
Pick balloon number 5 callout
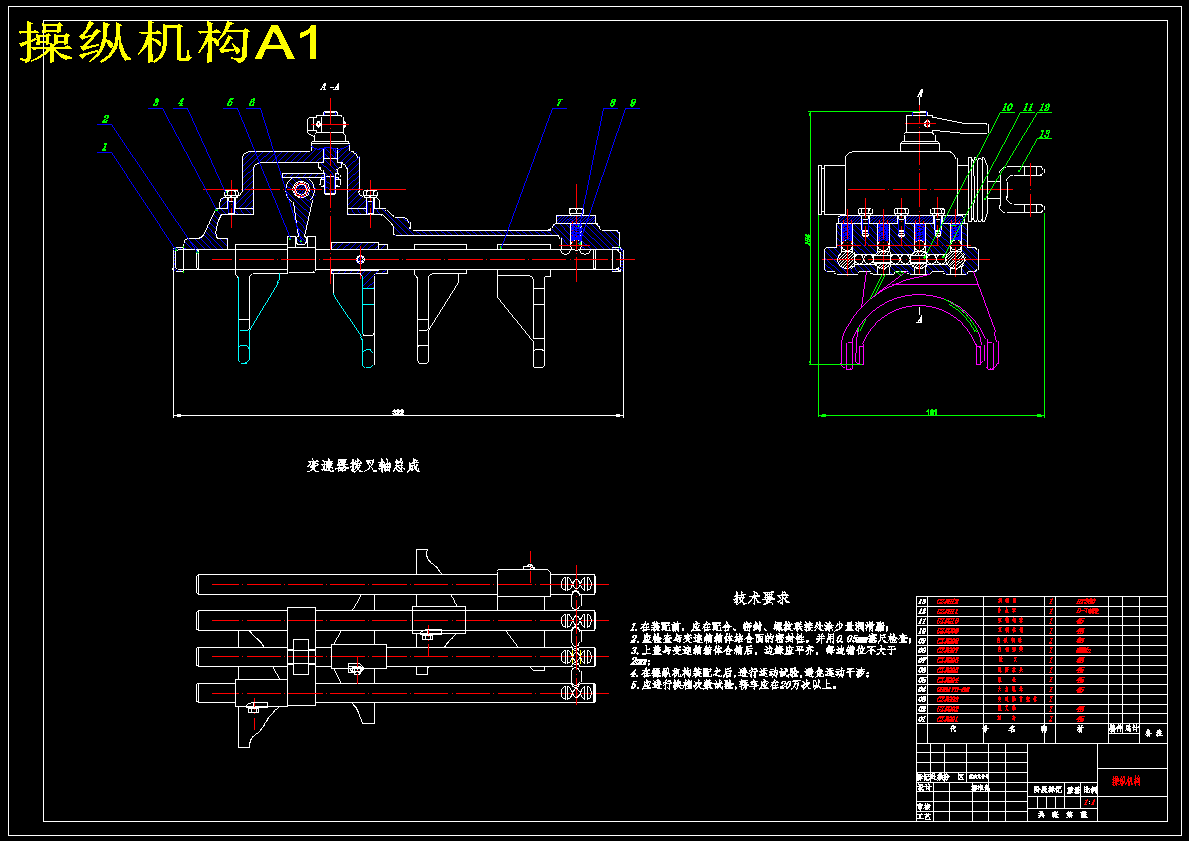231,102
